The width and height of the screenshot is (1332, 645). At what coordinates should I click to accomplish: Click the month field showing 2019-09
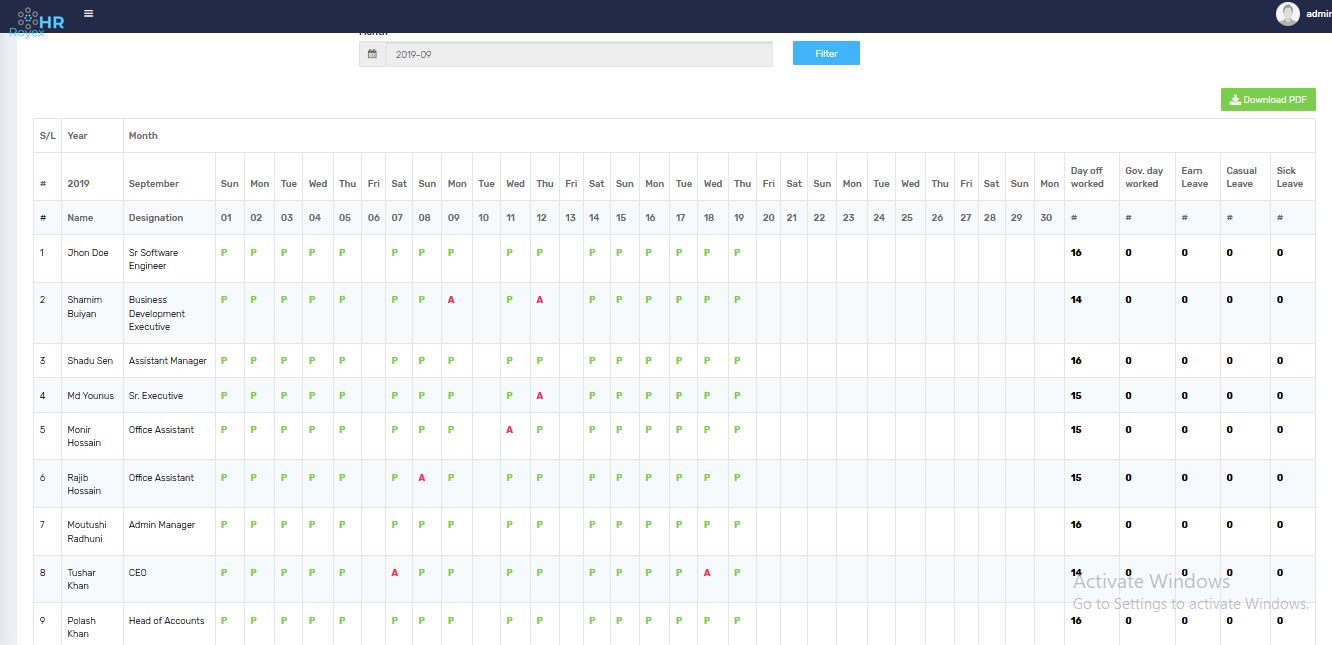click(x=578, y=54)
